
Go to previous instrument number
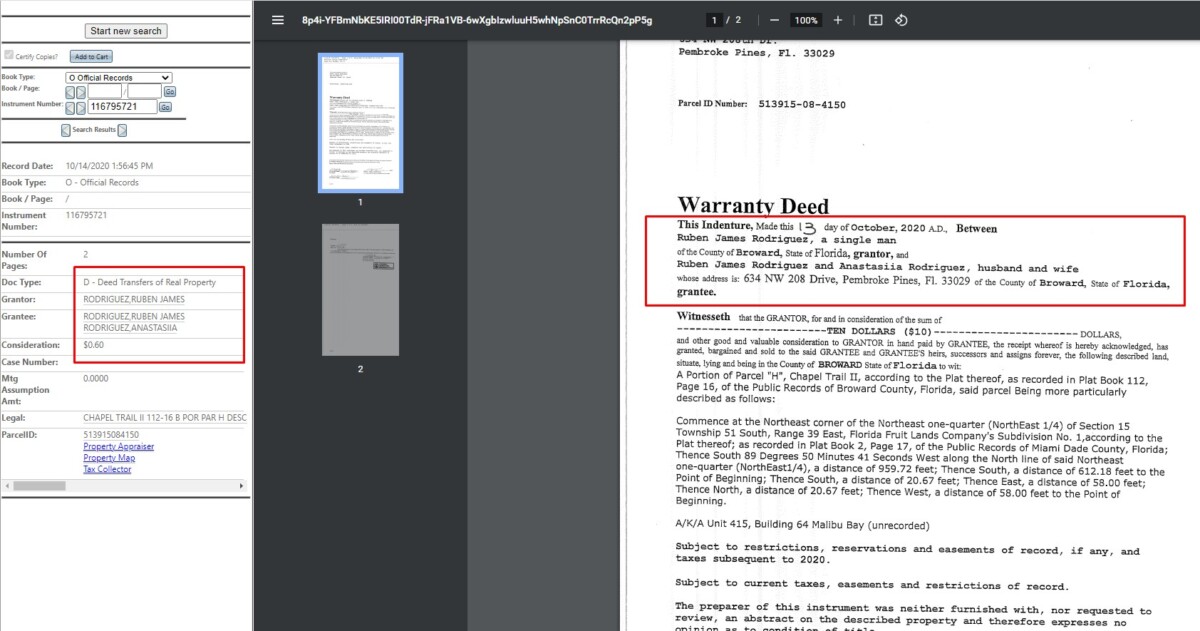pos(69,107)
